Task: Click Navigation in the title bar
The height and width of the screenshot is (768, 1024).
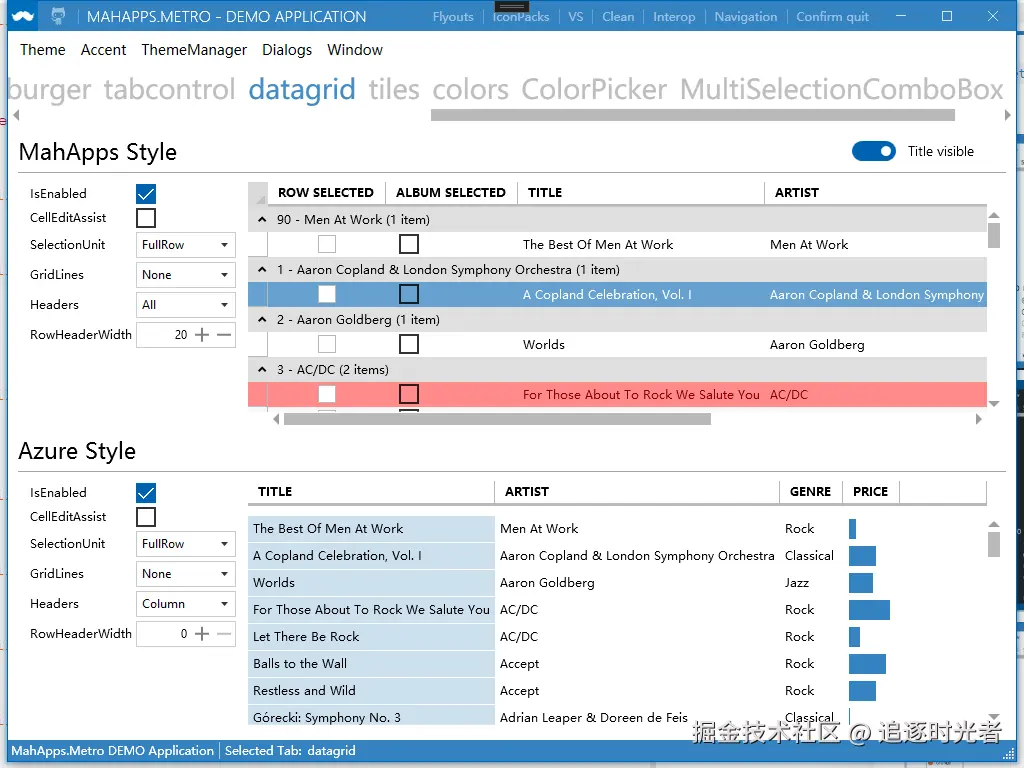Action: 746,17
